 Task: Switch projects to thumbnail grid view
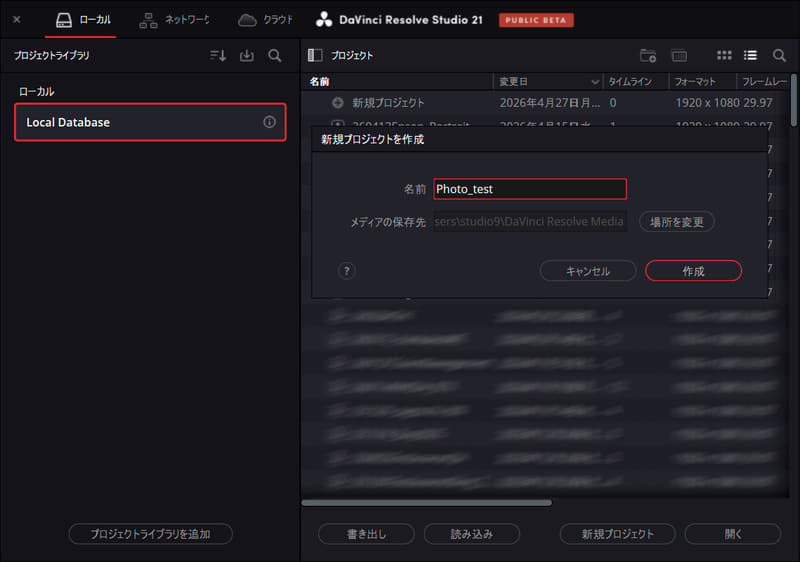pos(724,55)
